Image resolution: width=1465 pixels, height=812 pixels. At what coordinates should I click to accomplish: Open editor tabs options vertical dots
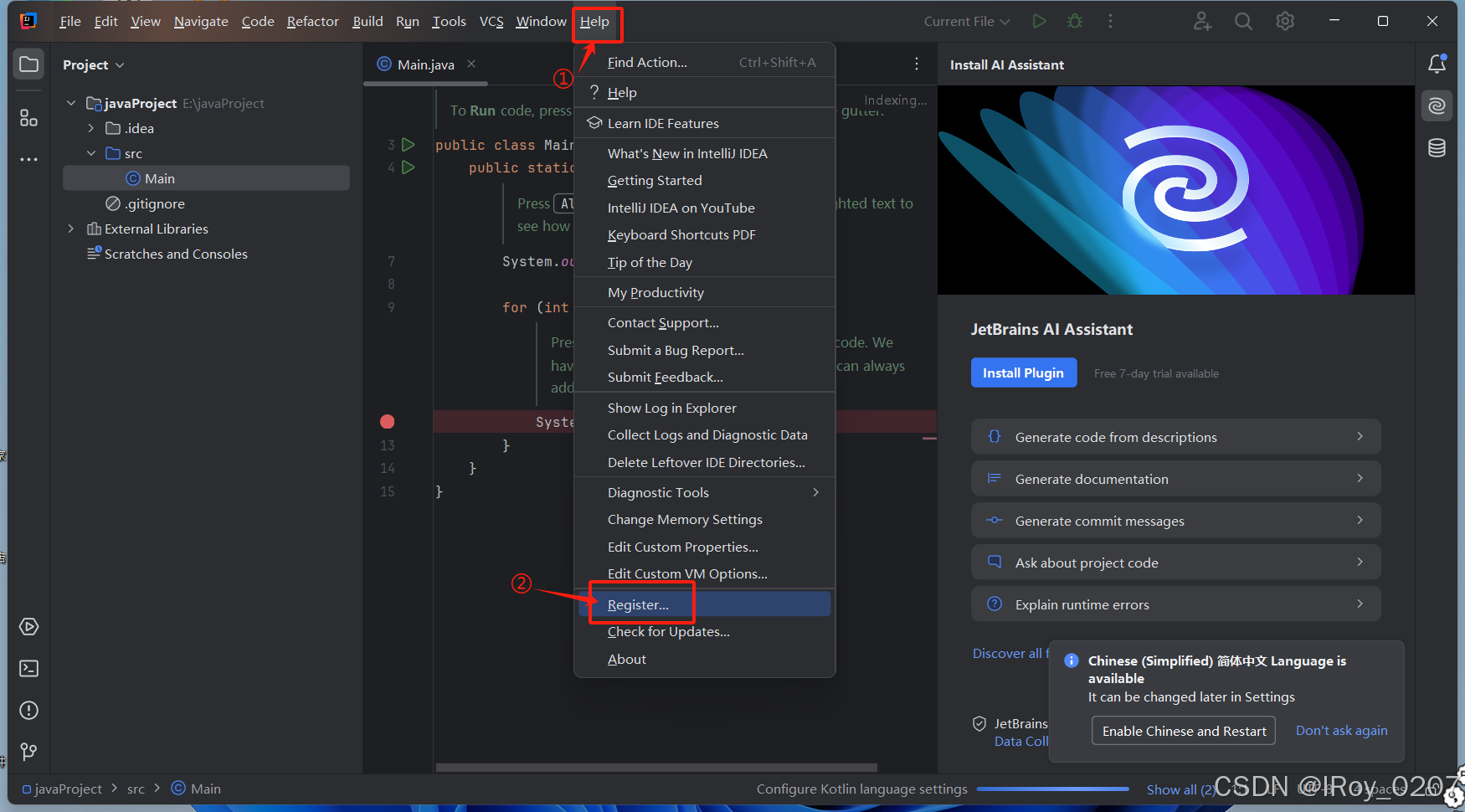pyautogui.click(x=917, y=64)
